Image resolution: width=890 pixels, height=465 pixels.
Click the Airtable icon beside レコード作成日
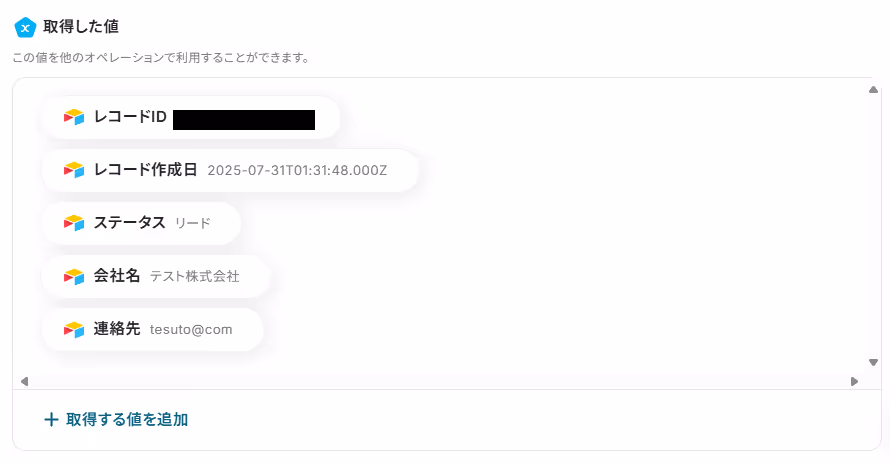[74, 170]
